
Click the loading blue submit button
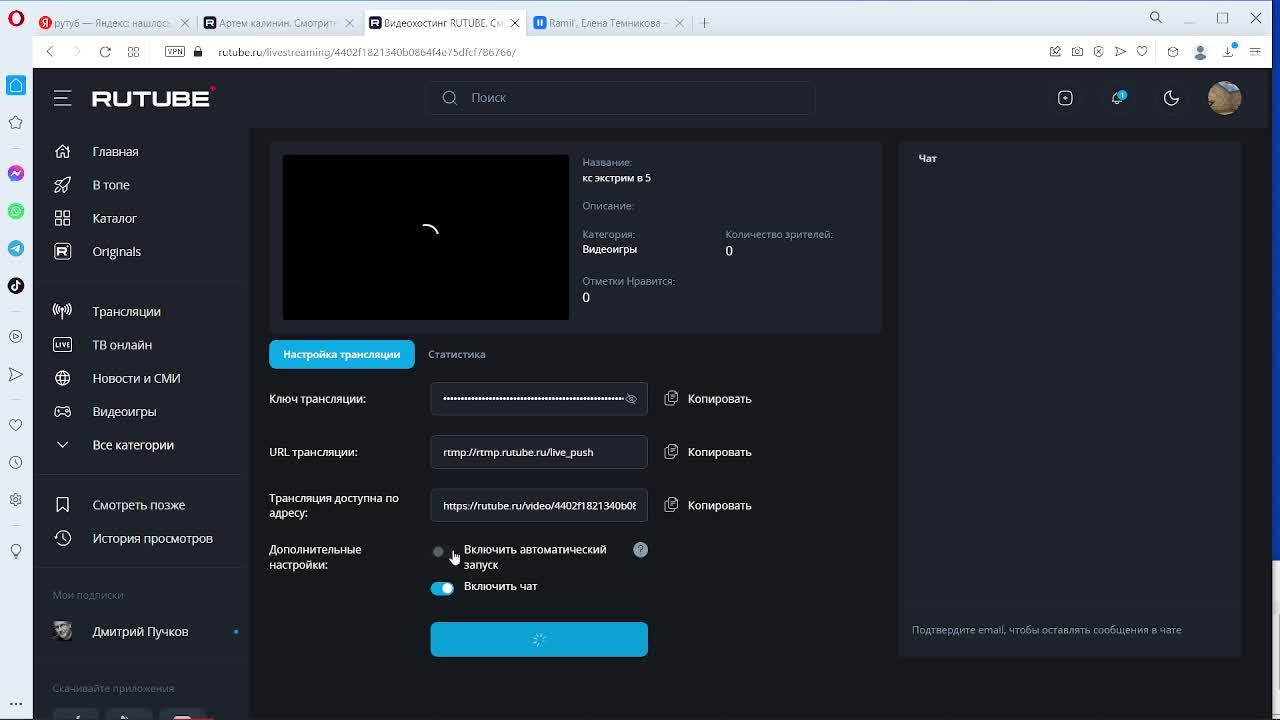tap(539, 639)
